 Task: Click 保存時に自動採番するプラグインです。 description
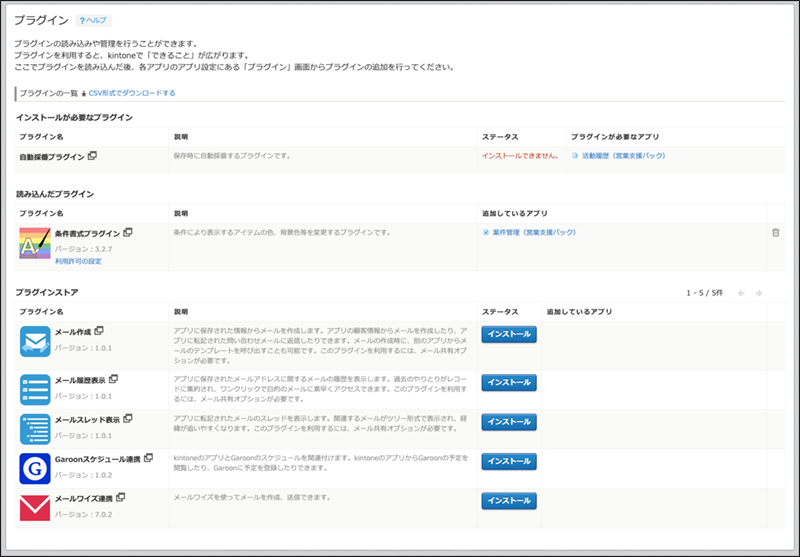click(x=232, y=156)
